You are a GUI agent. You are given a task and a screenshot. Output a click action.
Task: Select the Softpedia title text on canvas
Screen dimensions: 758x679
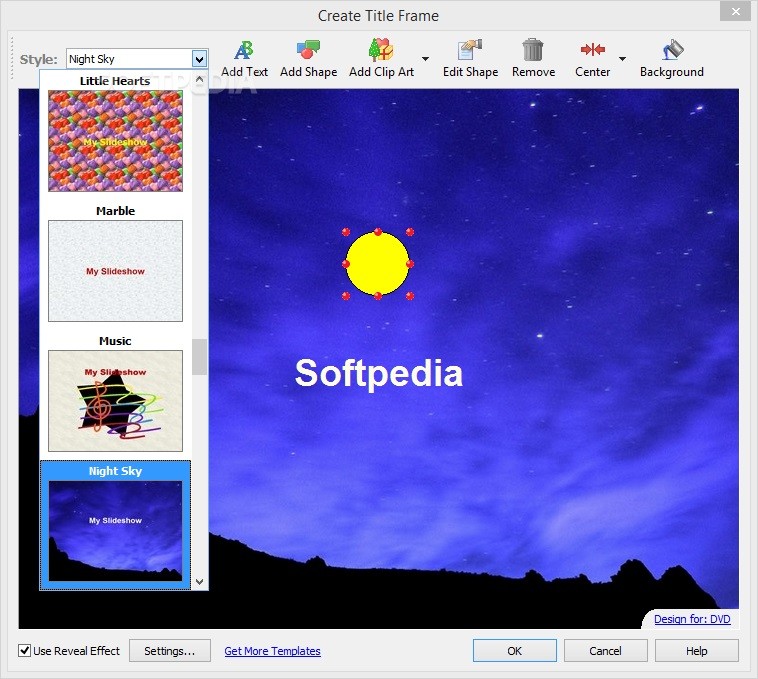coord(379,373)
